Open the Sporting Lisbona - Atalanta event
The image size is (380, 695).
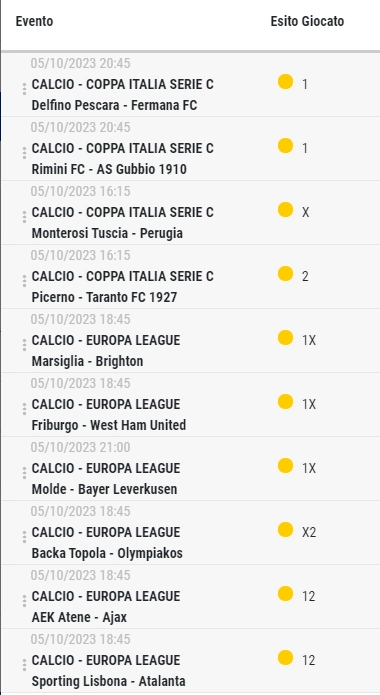coord(109,681)
